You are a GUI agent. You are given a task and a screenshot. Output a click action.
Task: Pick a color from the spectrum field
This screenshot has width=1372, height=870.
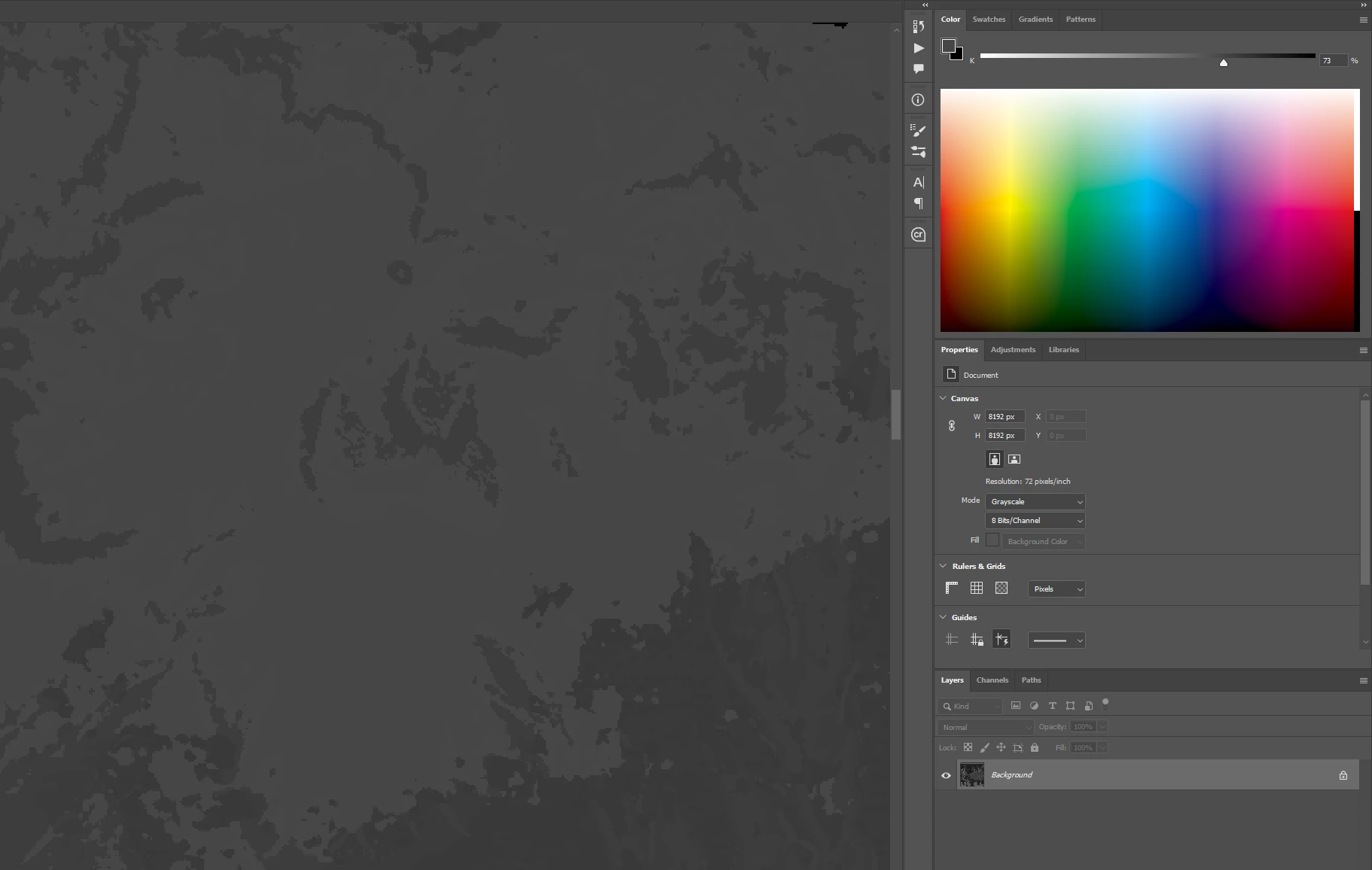(x=1150, y=211)
